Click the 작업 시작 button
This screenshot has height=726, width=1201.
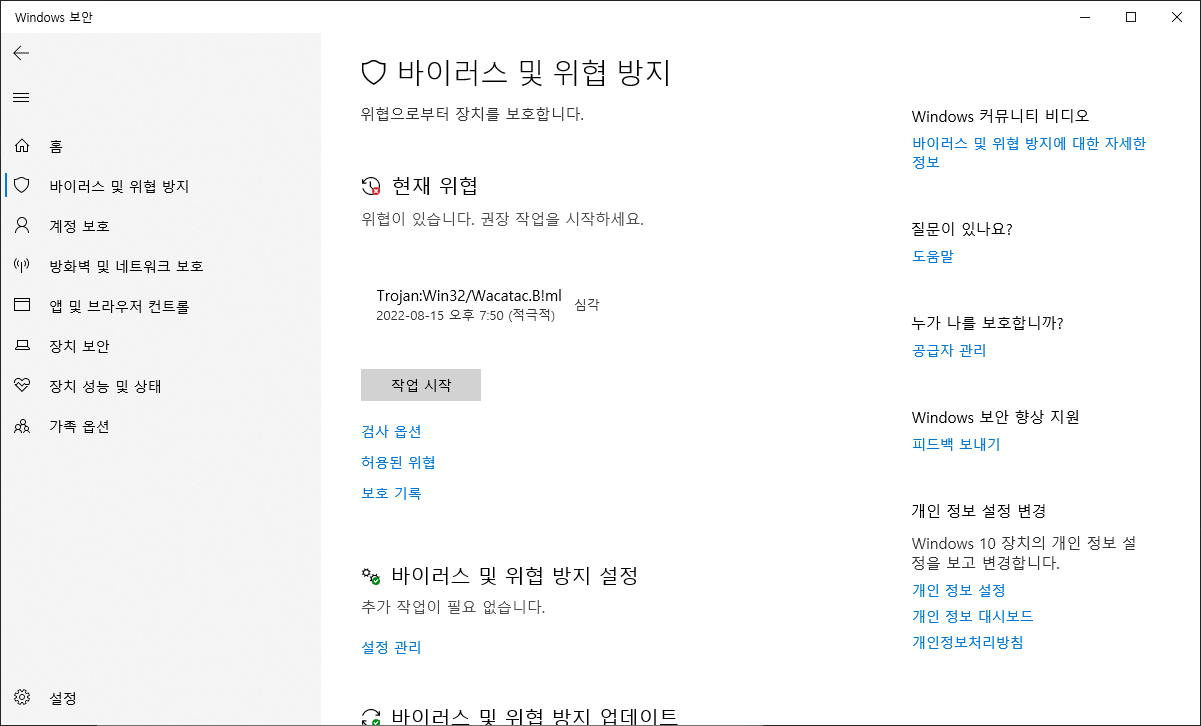(421, 385)
